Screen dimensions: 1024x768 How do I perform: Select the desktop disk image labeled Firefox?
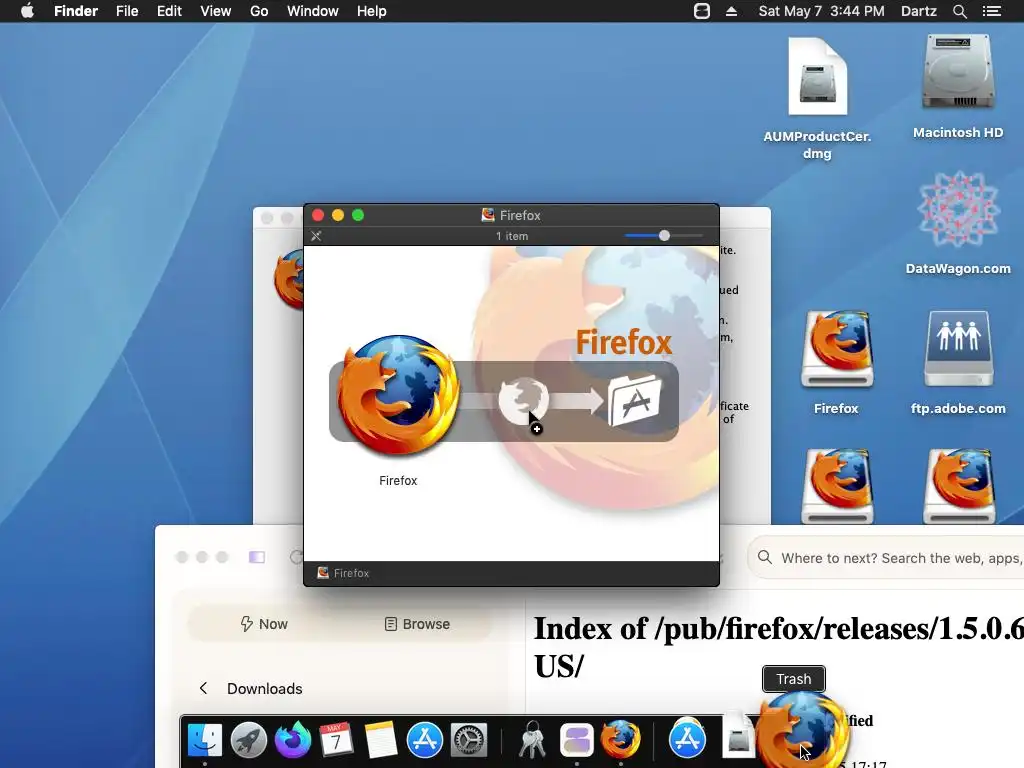837,349
